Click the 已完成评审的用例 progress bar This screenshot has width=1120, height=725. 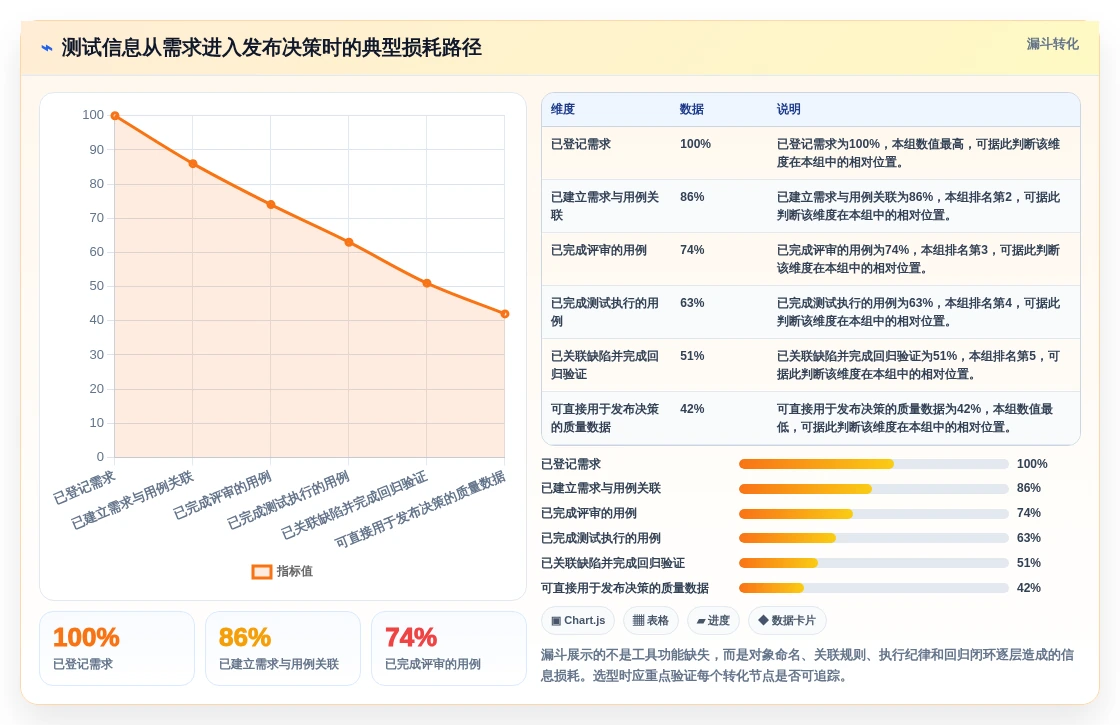874,514
